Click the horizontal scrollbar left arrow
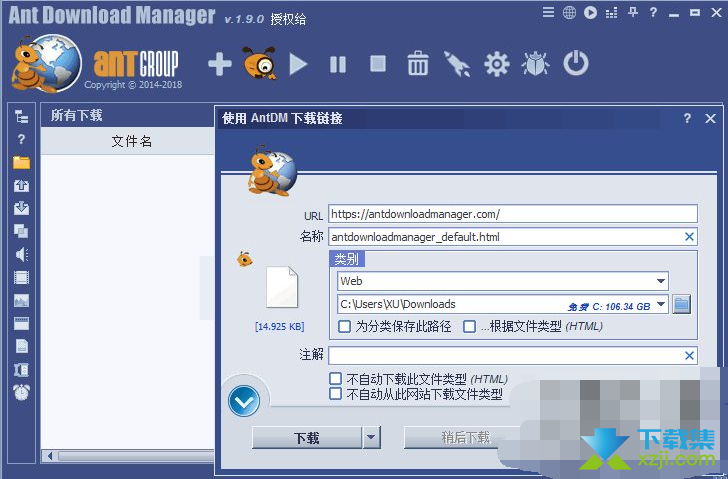 [x=49, y=456]
